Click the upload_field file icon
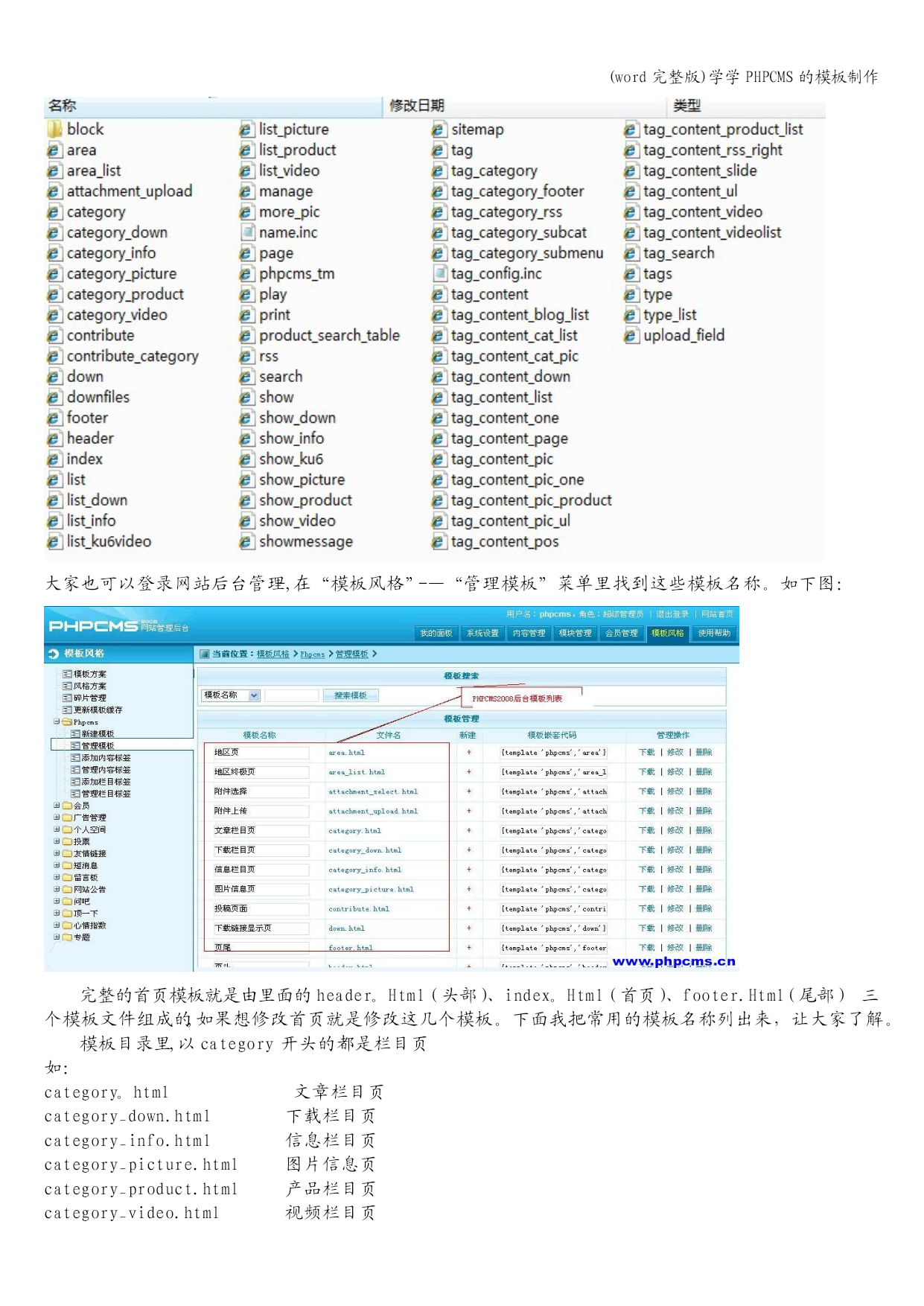 tap(631, 336)
